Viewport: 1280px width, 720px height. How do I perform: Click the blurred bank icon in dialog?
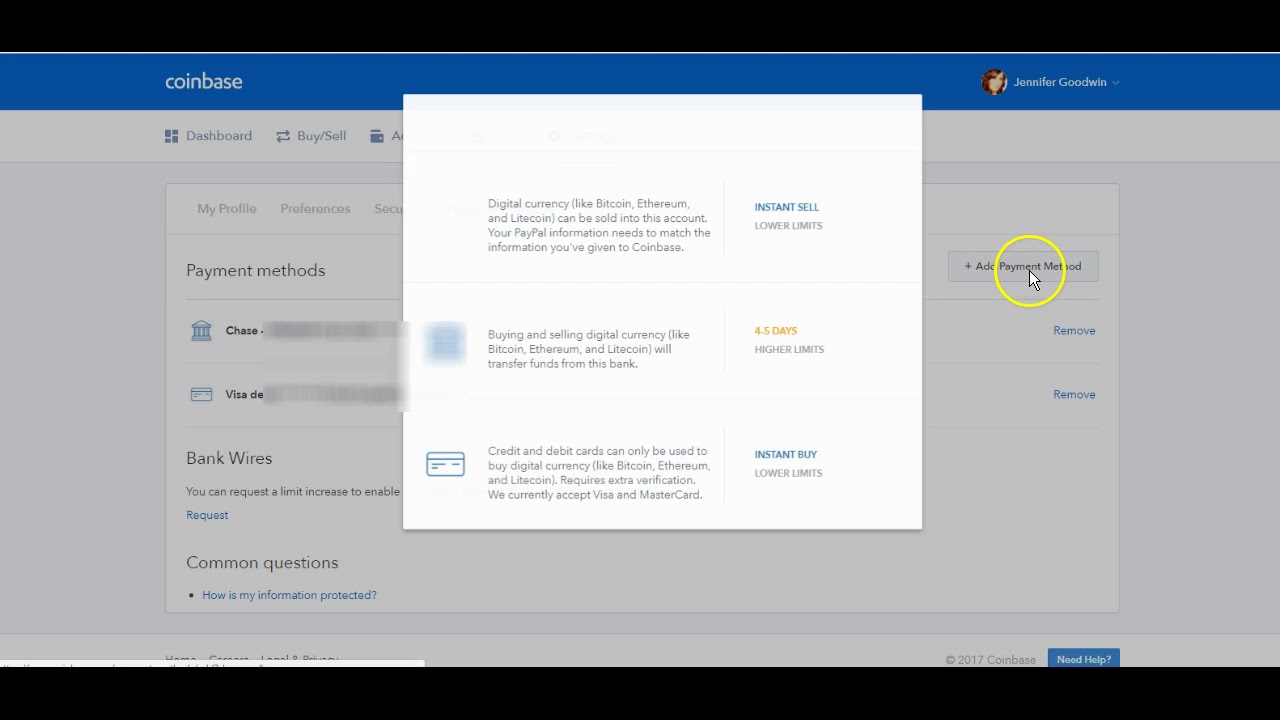pos(445,343)
